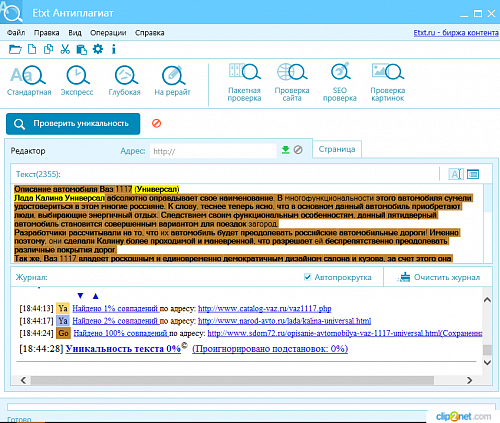This screenshot has width=500, height=423.
Task: Click the Текст(2355): label
Action: click(x=38, y=174)
